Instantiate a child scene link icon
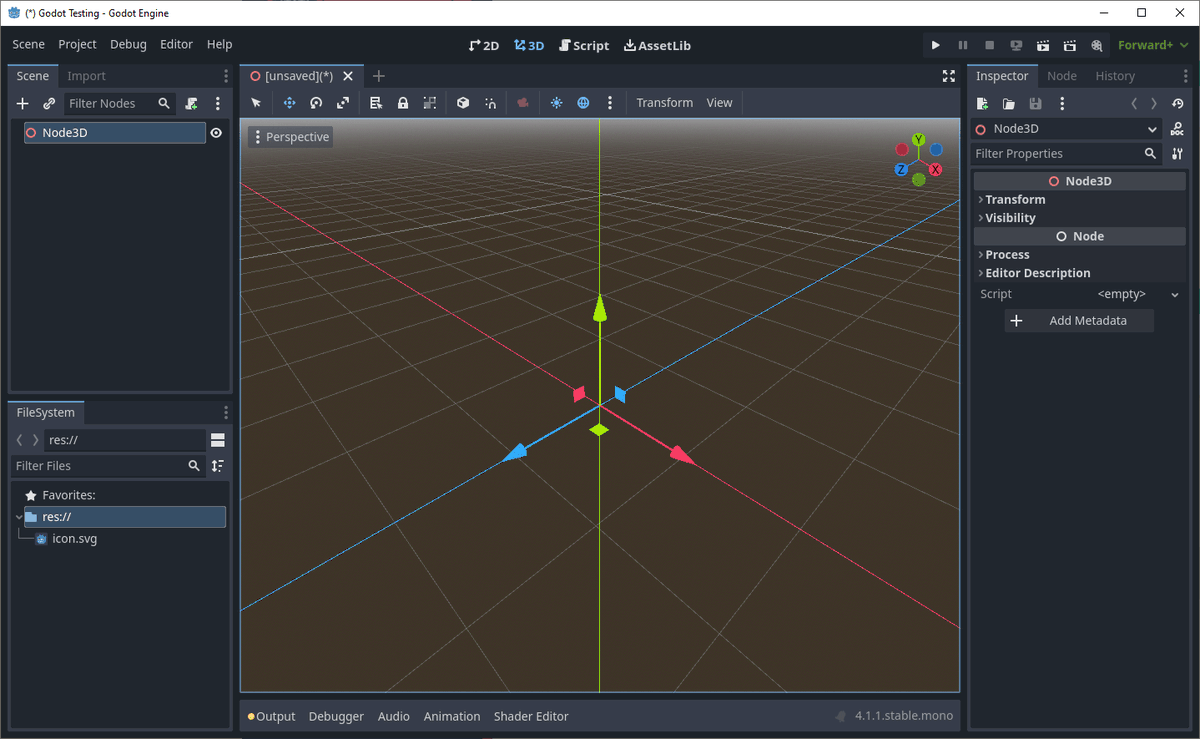The width and height of the screenshot is (1200, 739). (49, 103)
